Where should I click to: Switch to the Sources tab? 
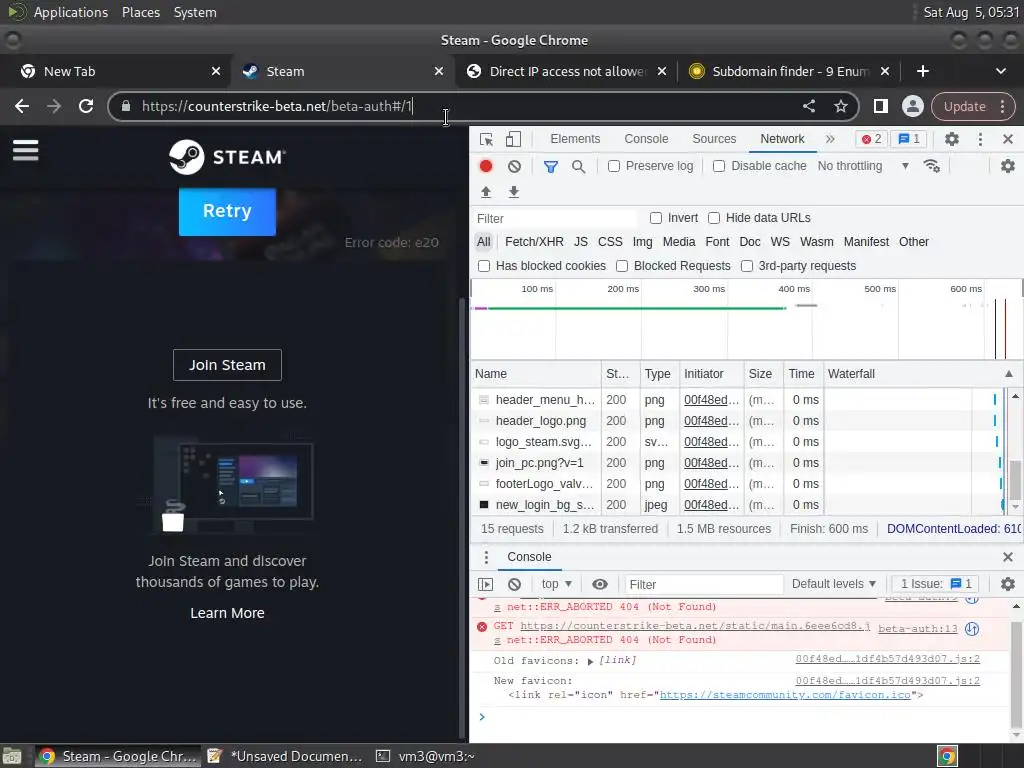pyautogui.click(x=714, y=138)
